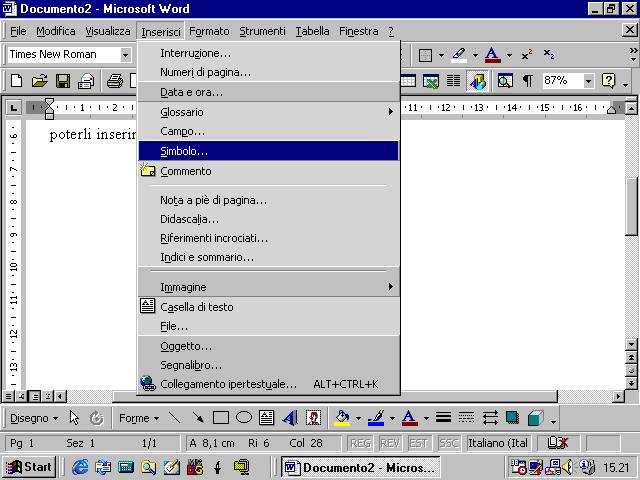Viewport: 640px width, 480px height.
Task: Insert Excel worksheet icon in toolbar
Action: point(431,80)
